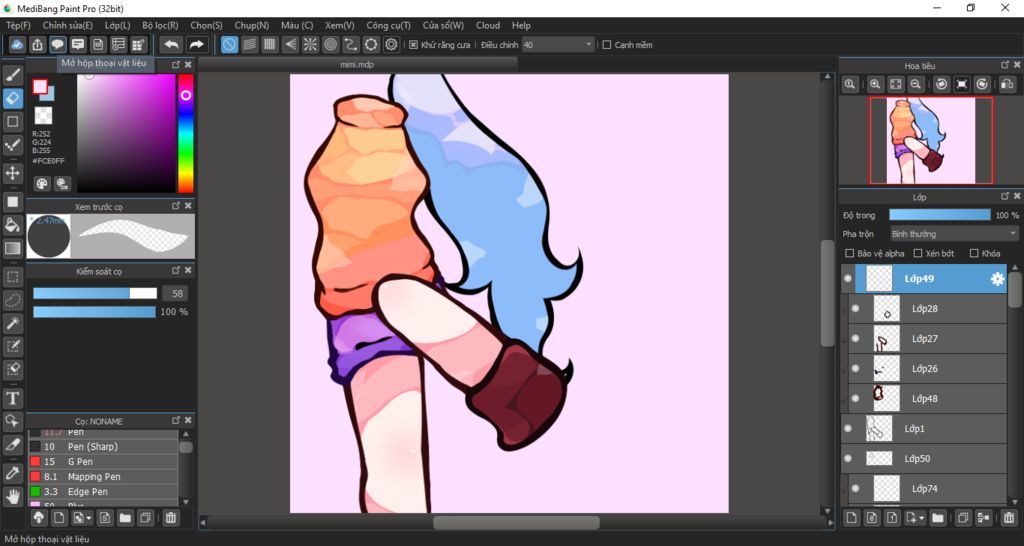The width and height of the screenshot is (1024, 546).
Task: Enable curve snap guide
Action: tap(351, 44)
